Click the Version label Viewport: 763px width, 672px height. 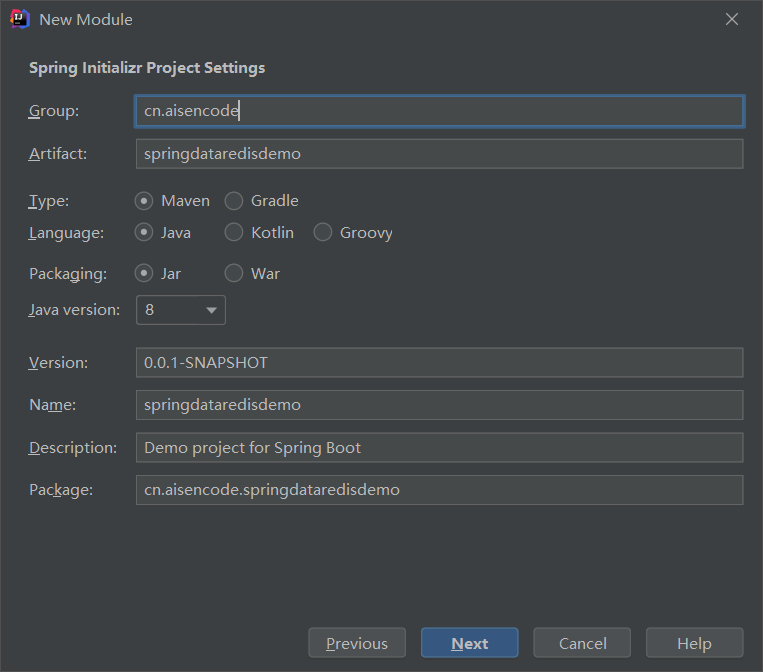(x=58, y=363)
